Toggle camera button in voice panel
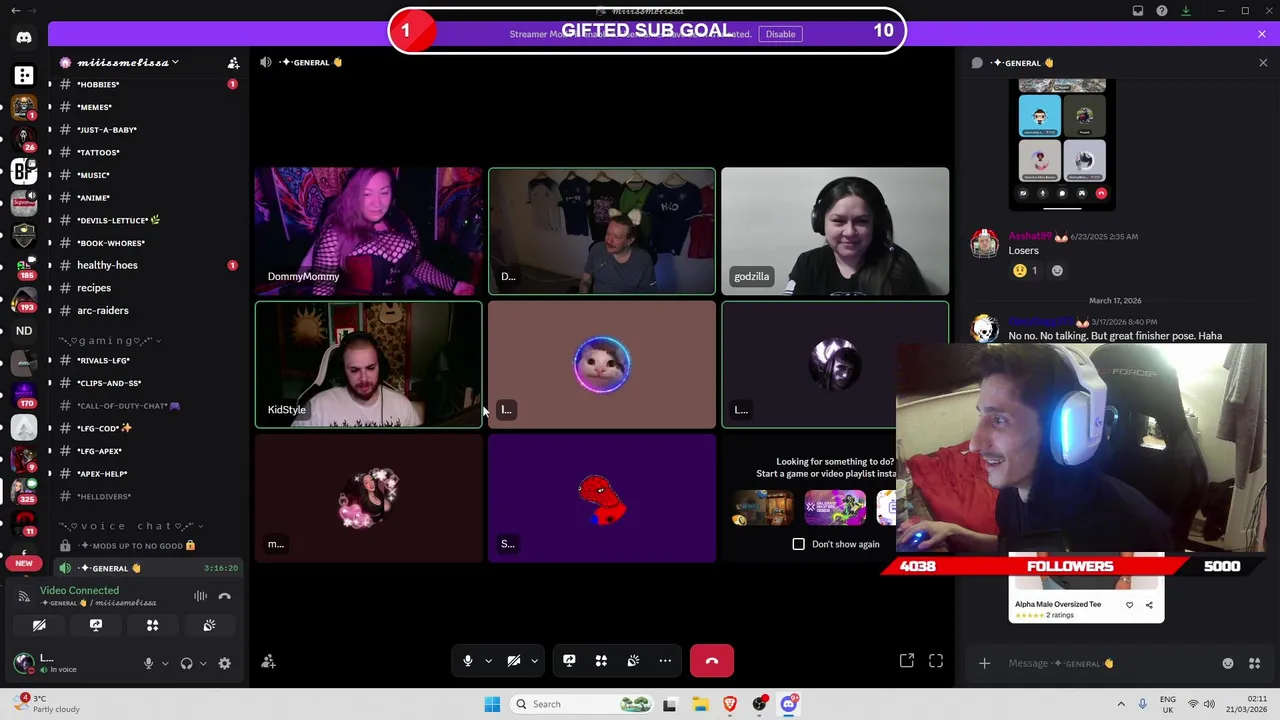The height and width of the screenshot is (720, 1280). click(39, 625)
